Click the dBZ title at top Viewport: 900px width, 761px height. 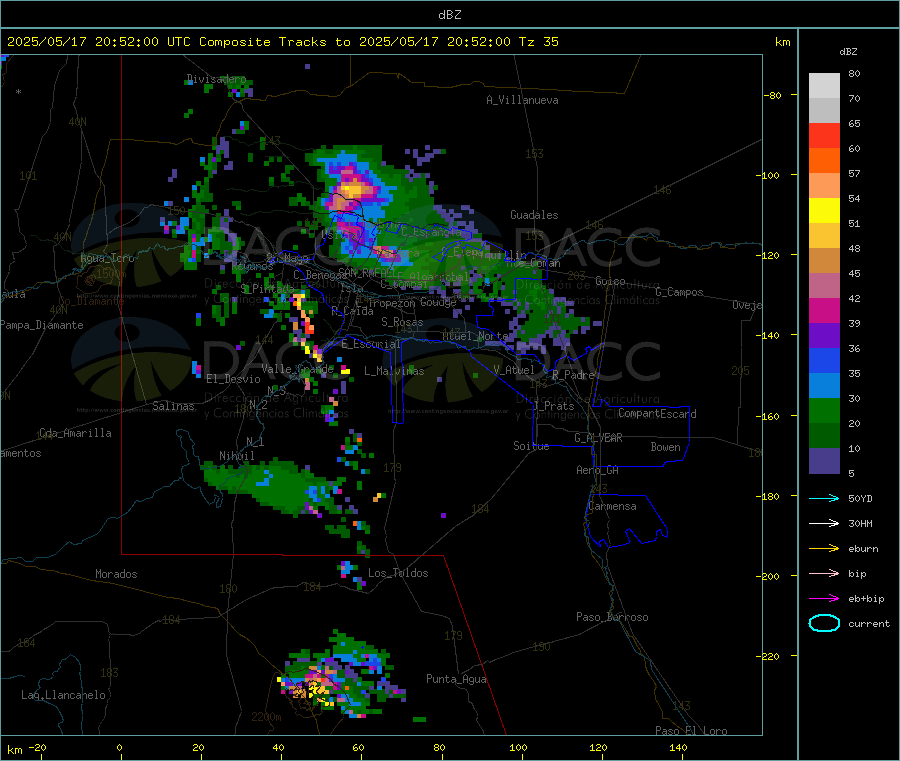coord(449,15)
